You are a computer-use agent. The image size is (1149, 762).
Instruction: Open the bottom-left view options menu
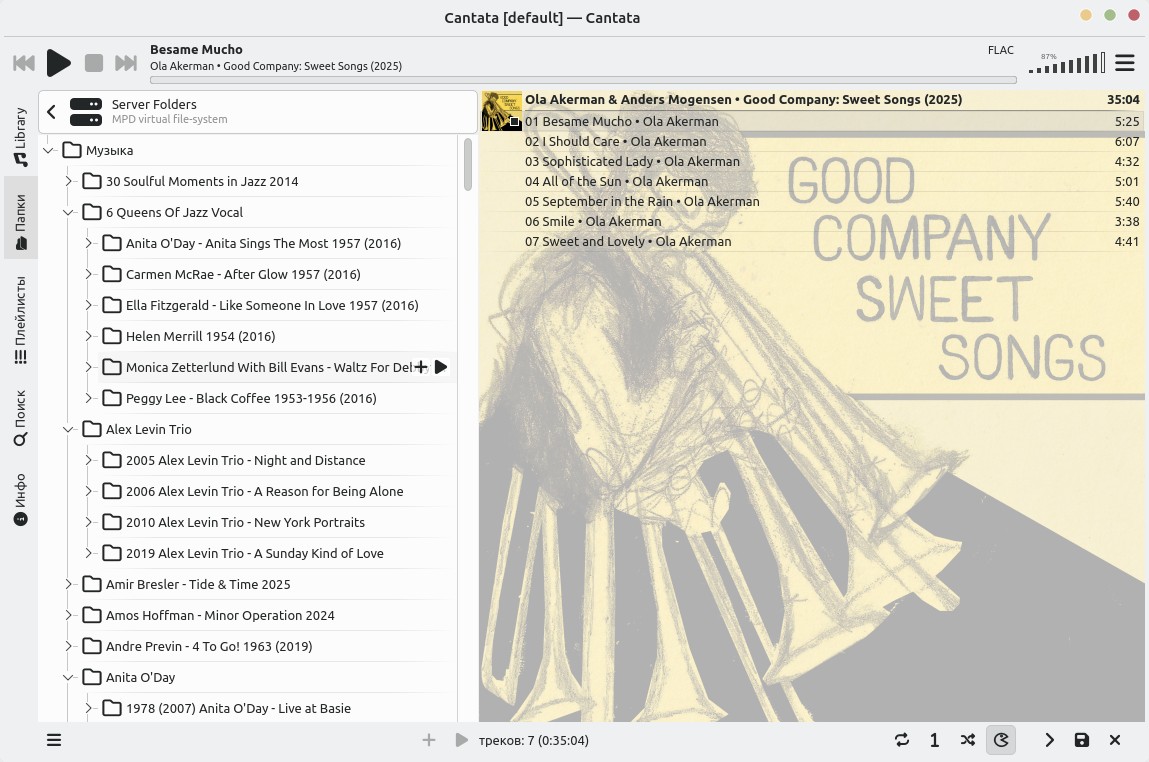click(x=54, y=740)
